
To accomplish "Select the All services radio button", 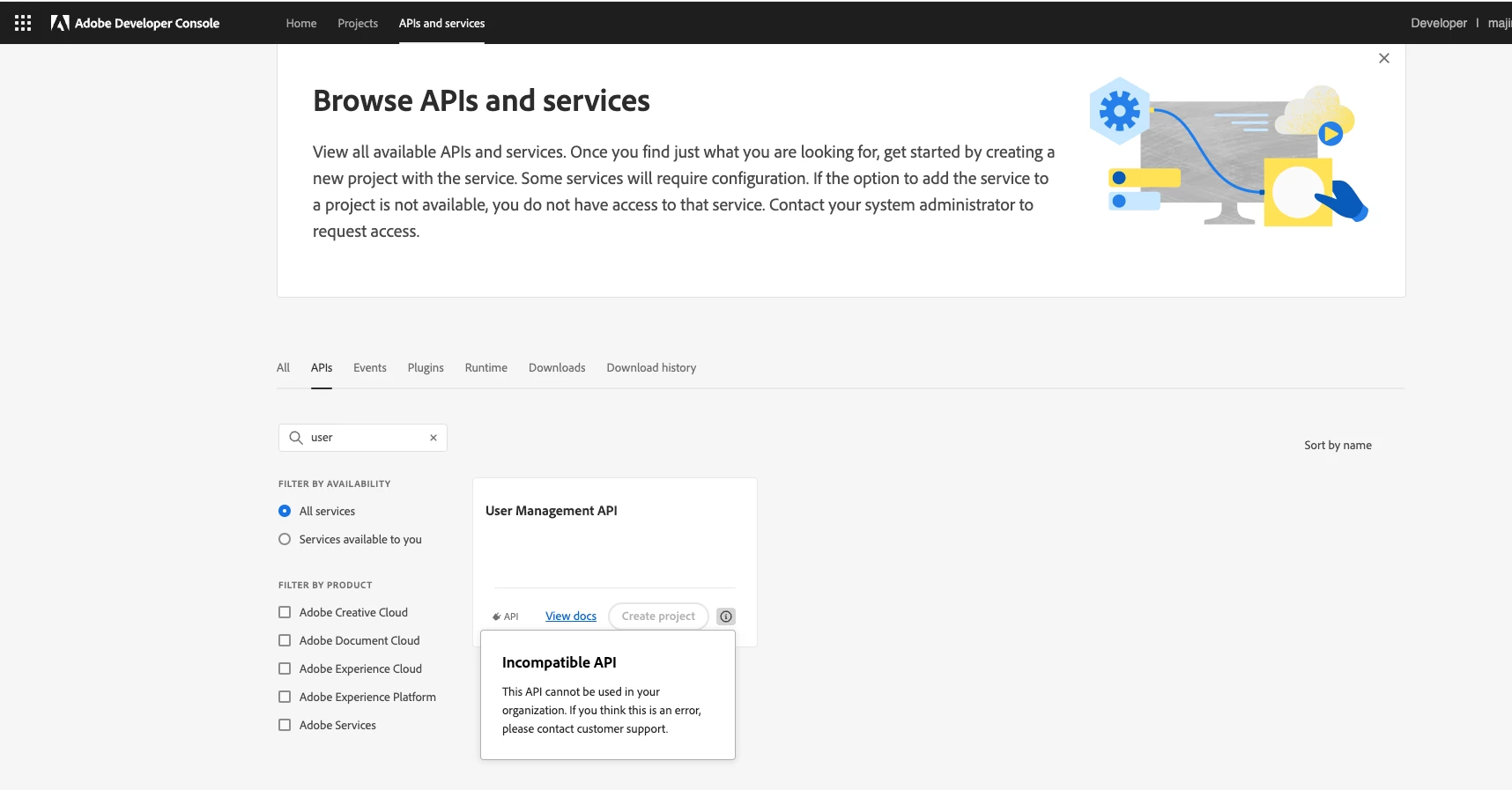I will pyautogui.click(x=285, y=511).
